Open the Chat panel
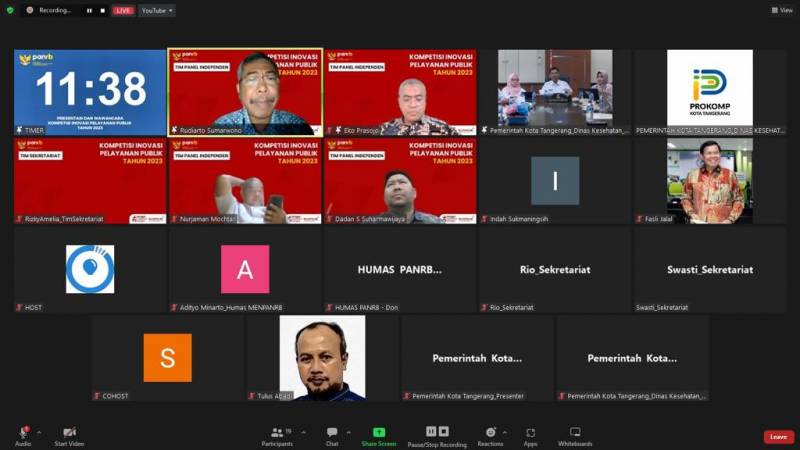This screenshot has height=450, width=800. (331, 433)
